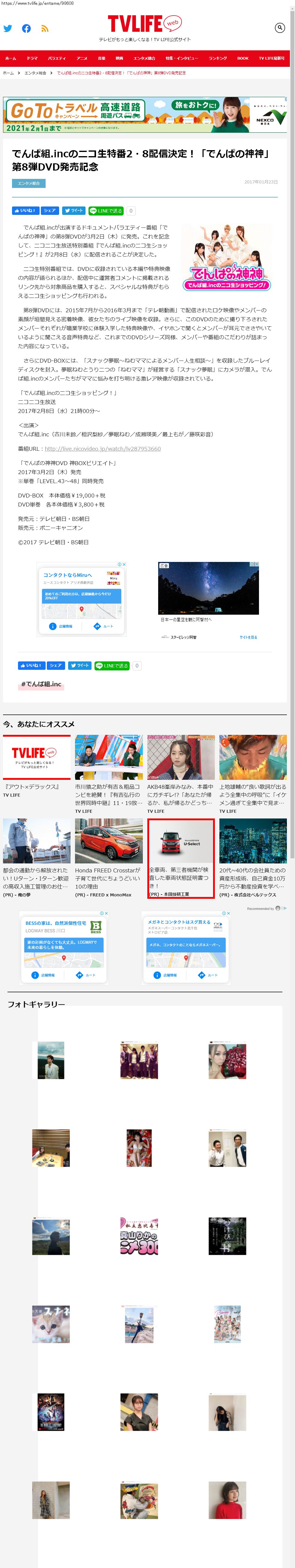This screenshot has height=1568, width=295.
Task: Click ルート in the BESSの家 ad
Action: coord(86,975)
